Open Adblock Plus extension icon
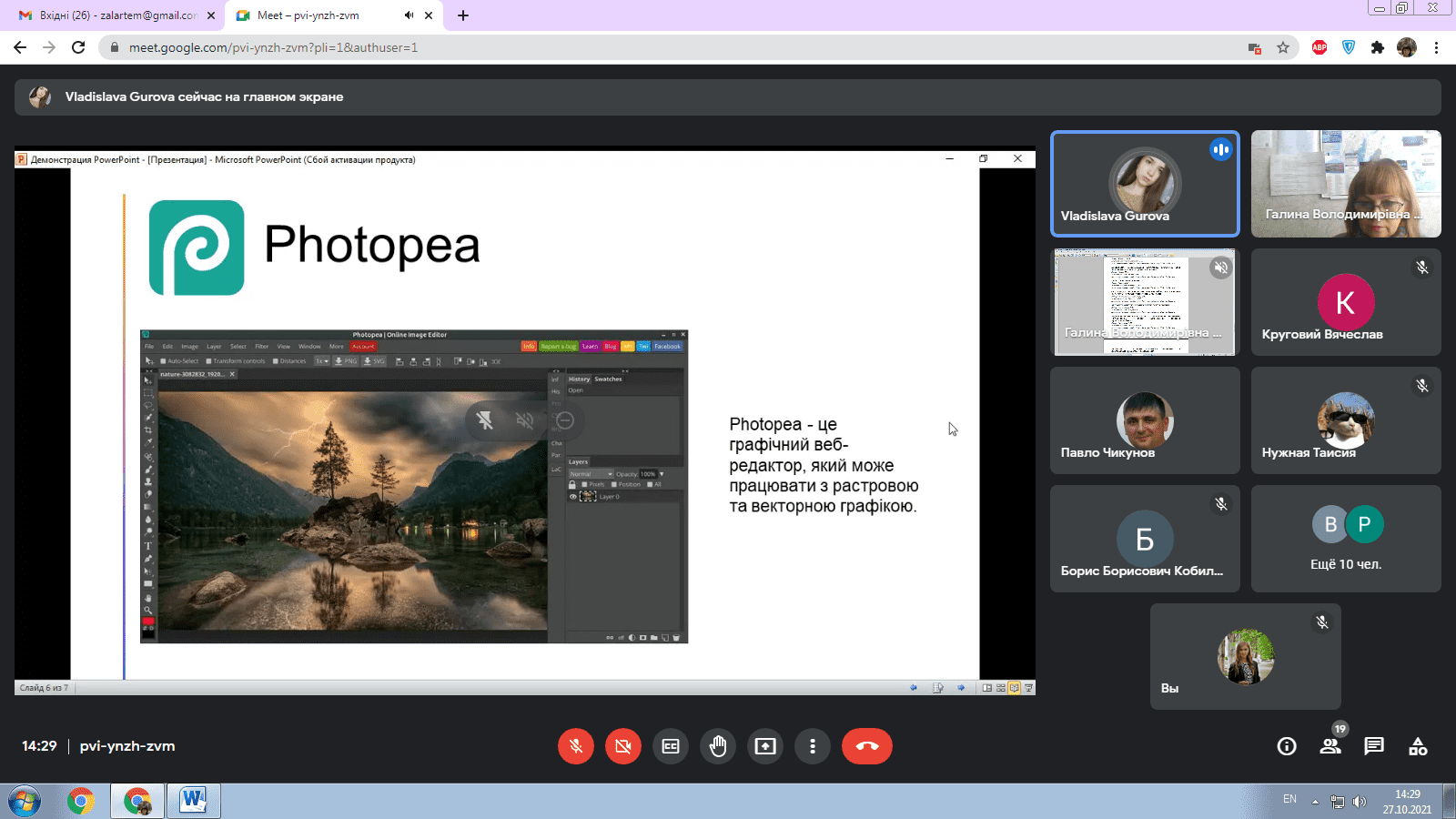1456x819 pixels. (x=1319, y=47)
